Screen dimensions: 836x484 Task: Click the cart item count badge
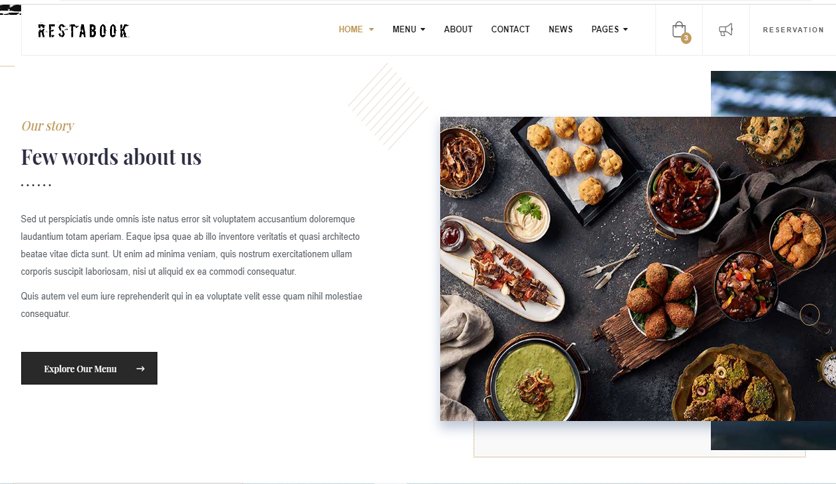[x=686, y=38]
